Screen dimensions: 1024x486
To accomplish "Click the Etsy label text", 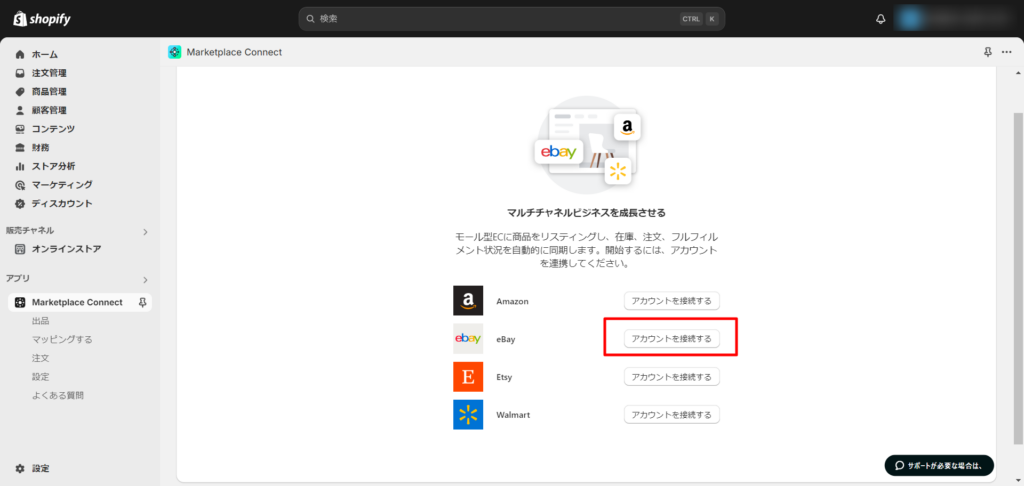I will [x=505, y=377].
